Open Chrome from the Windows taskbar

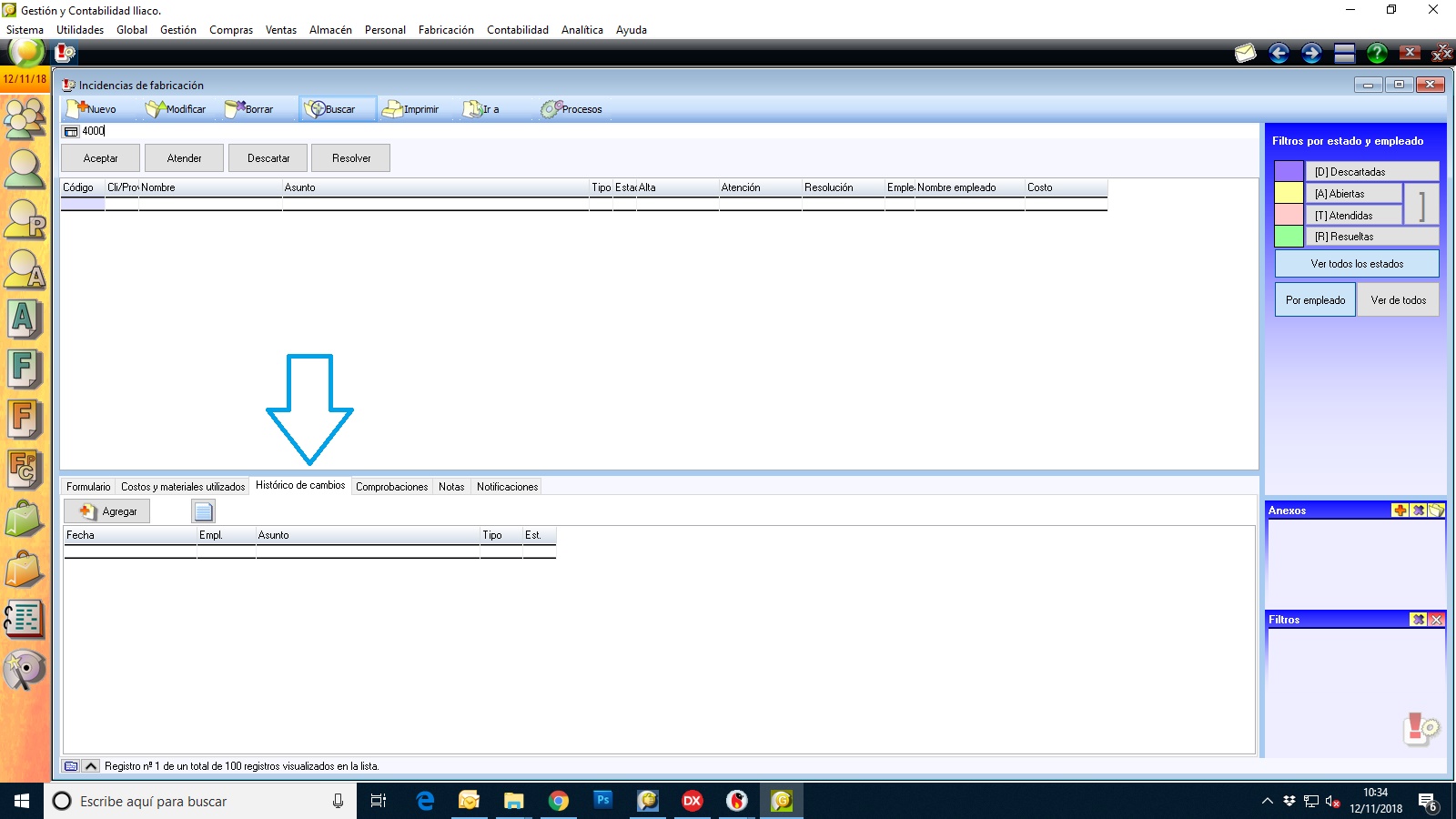(559, 801)
